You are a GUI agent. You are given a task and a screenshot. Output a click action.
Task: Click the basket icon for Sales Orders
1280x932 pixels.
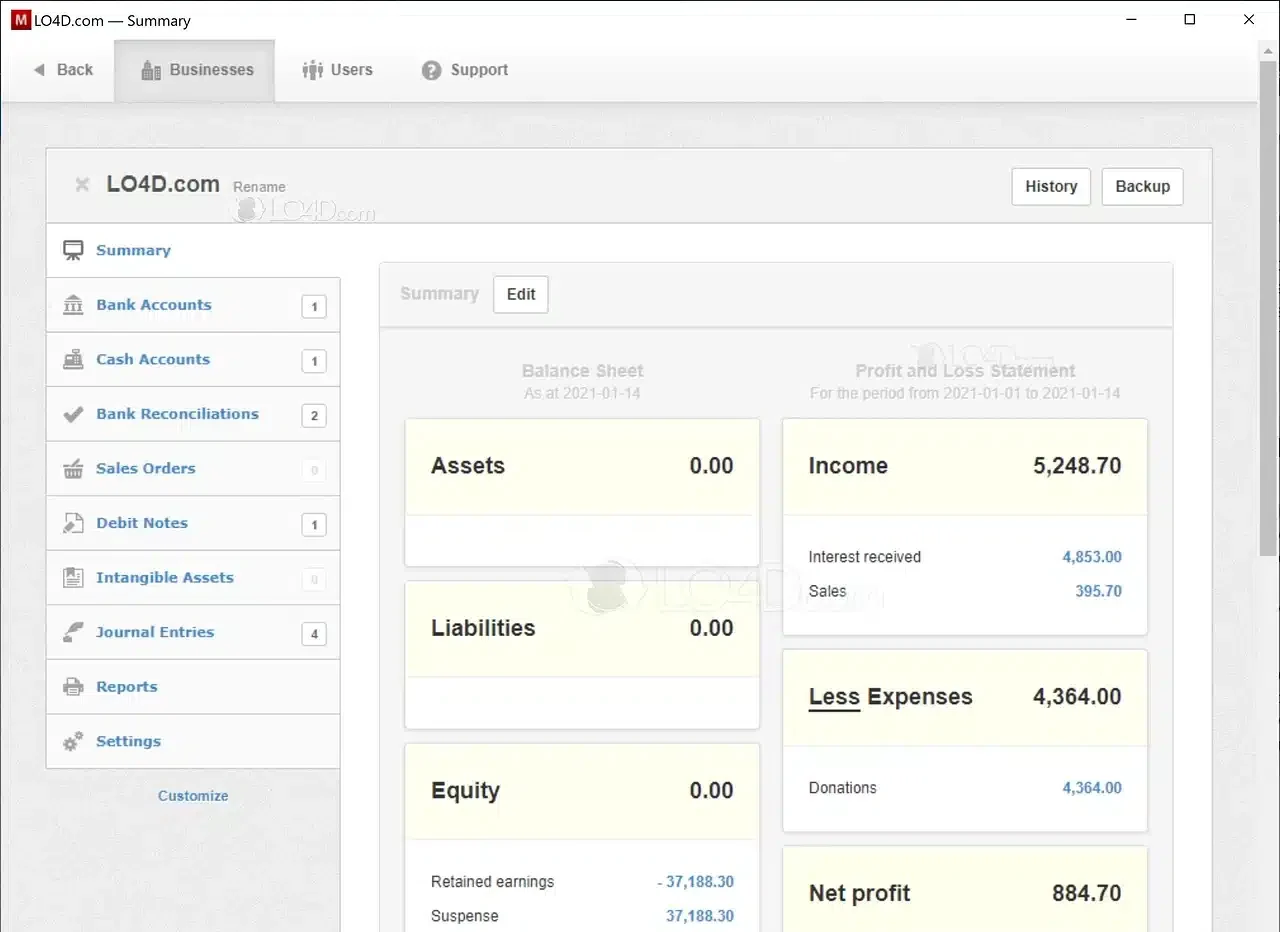tap(73, 469)
